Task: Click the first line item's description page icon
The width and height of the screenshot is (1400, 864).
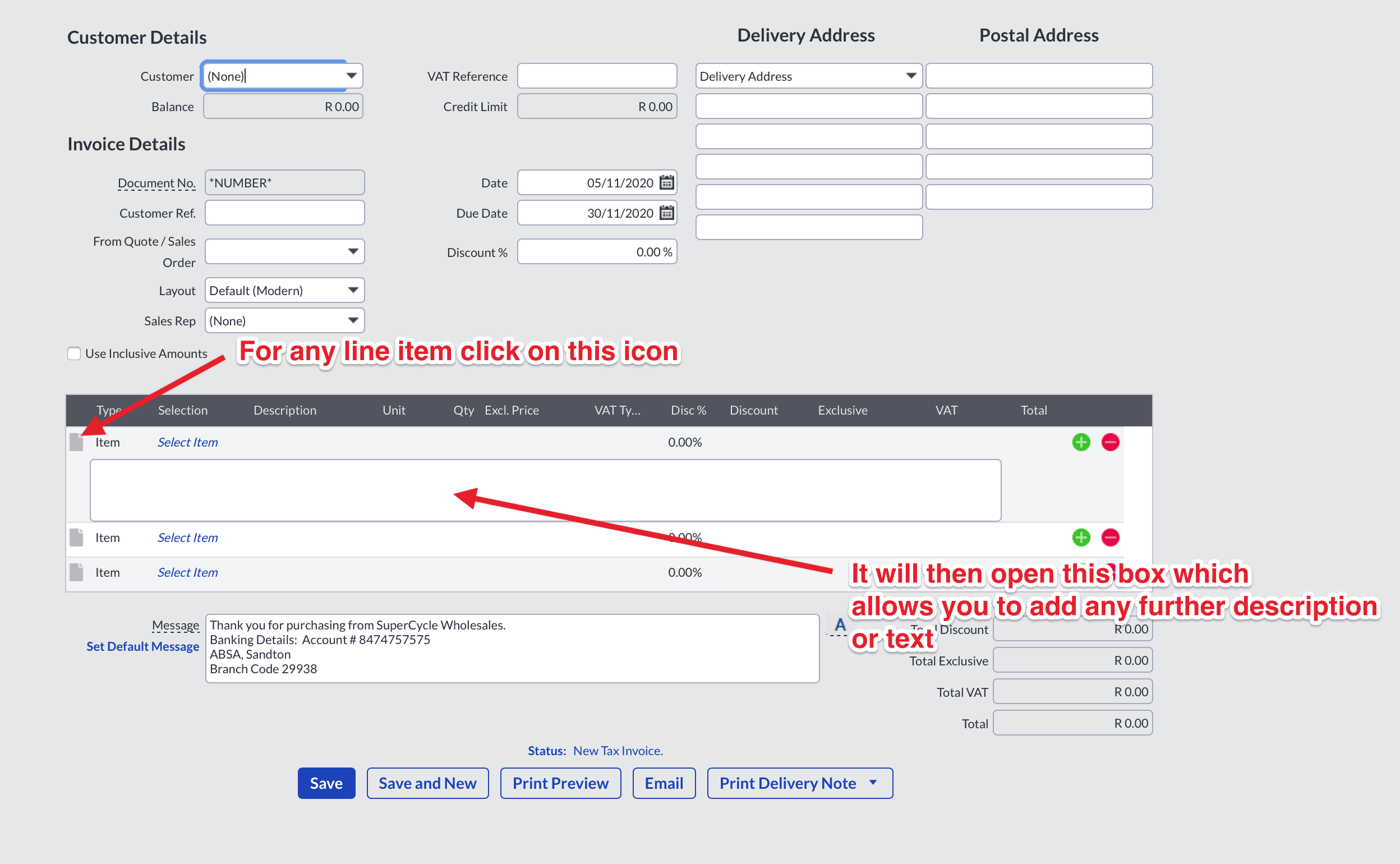Action: tap(76, 442)
